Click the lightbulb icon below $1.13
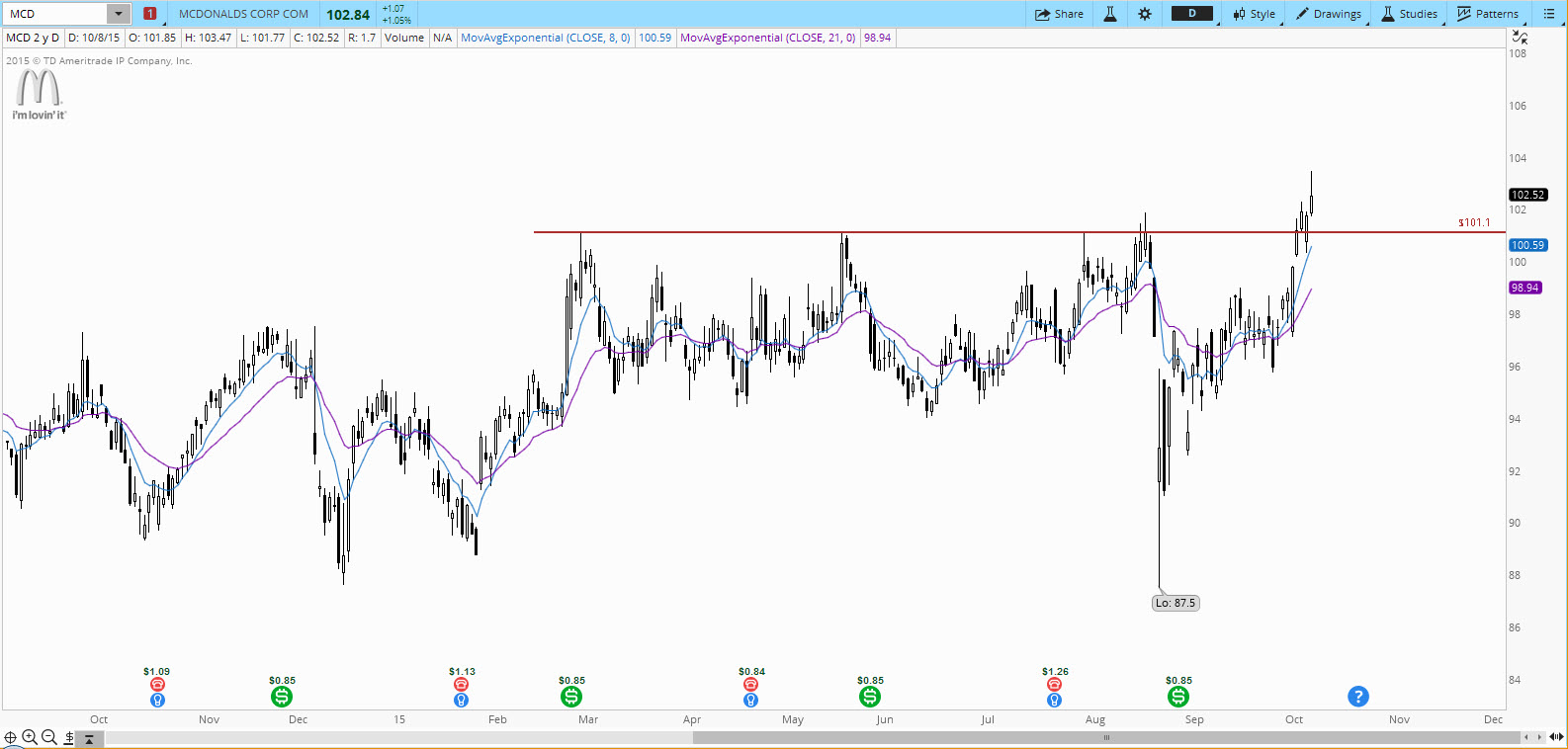Screen dimensions: 1568x749 [461, 700]
